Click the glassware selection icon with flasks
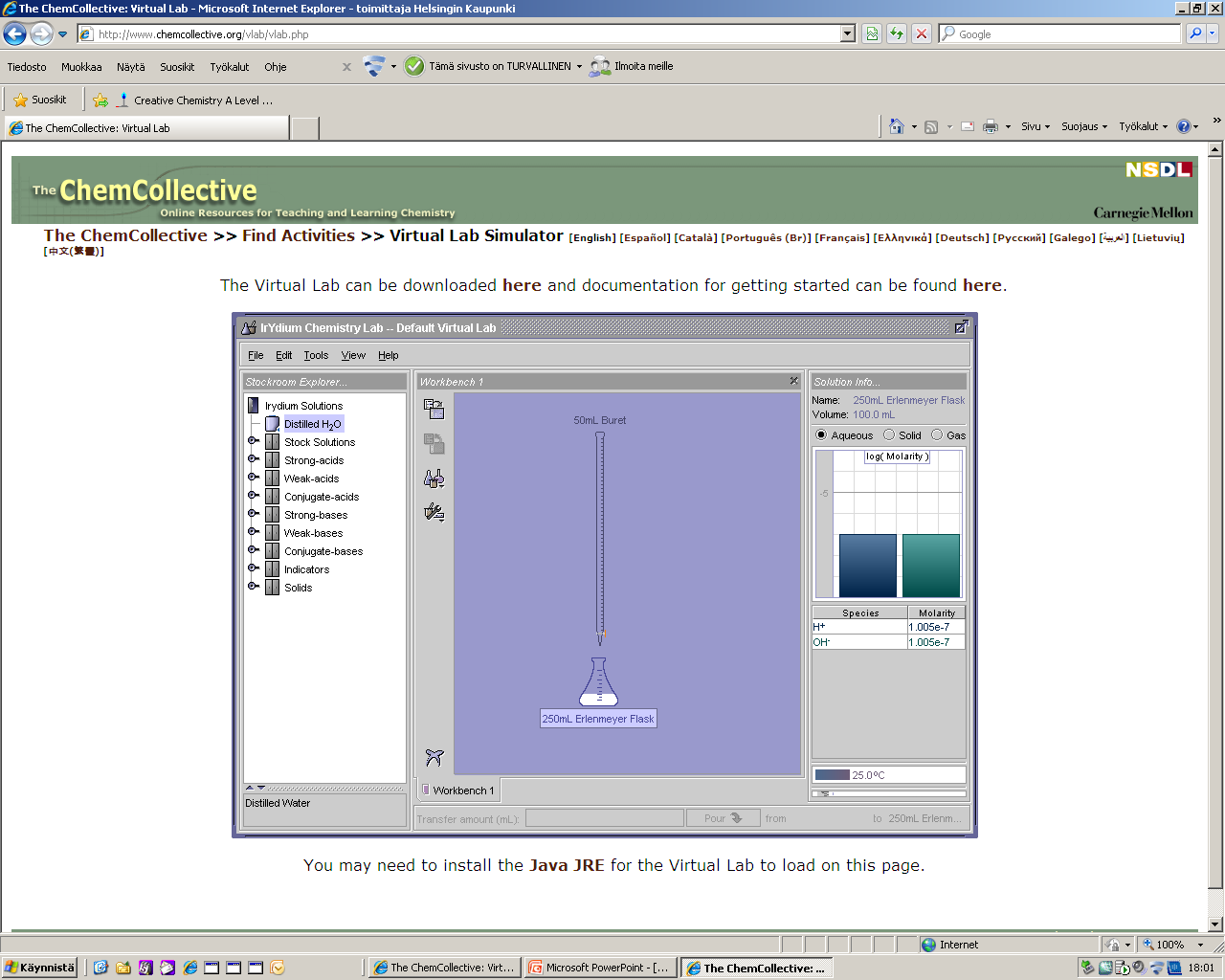The image size is (1225, 980). click(x=434, y=479)
